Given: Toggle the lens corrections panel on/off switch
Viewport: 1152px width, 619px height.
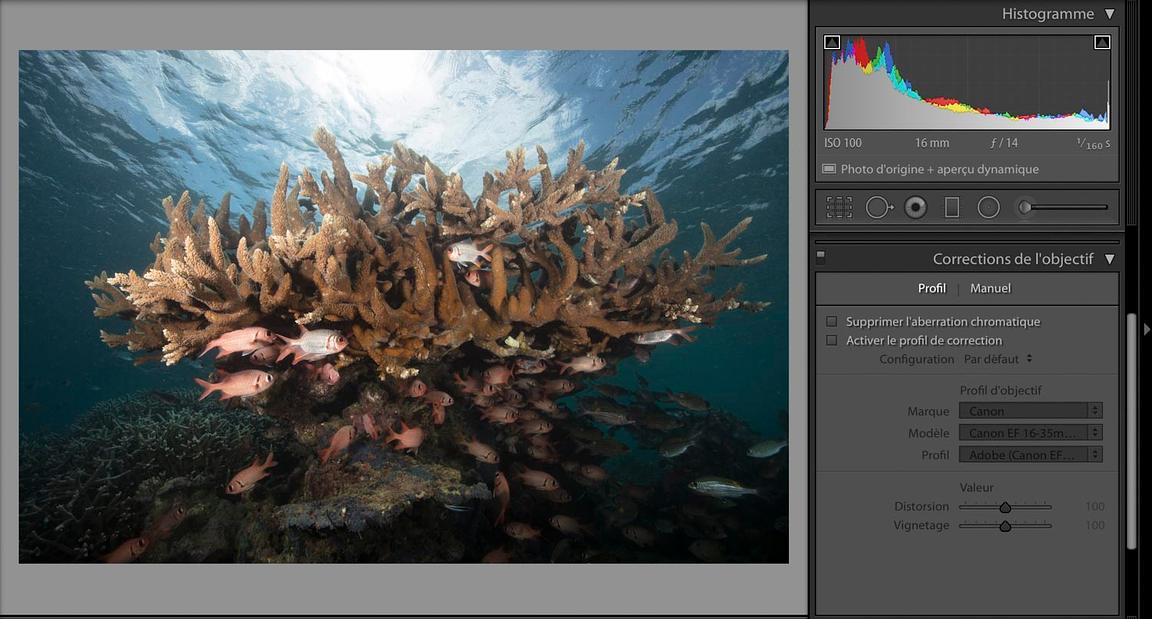Looking at the screenshot, I should (821, 256).
